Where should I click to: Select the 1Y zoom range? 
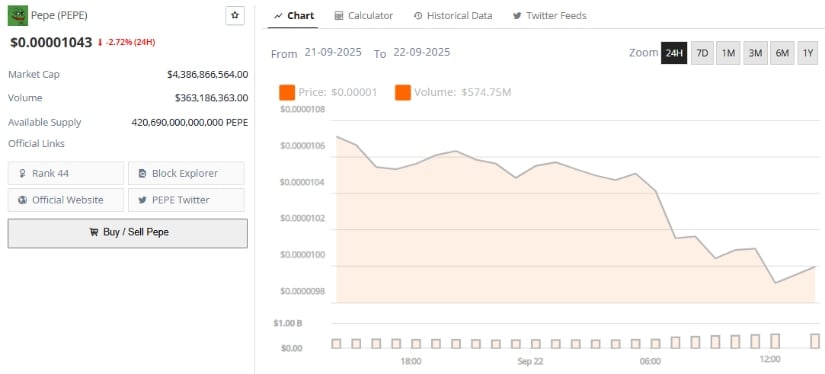coord(808,53)
